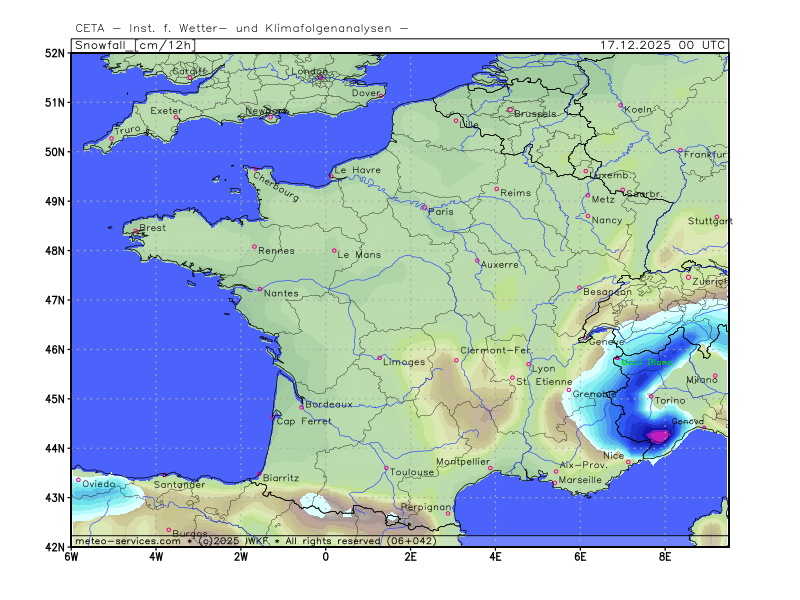800x600 pixels.
Task: Click the Le Havre city marker
Action: point(332,176)
